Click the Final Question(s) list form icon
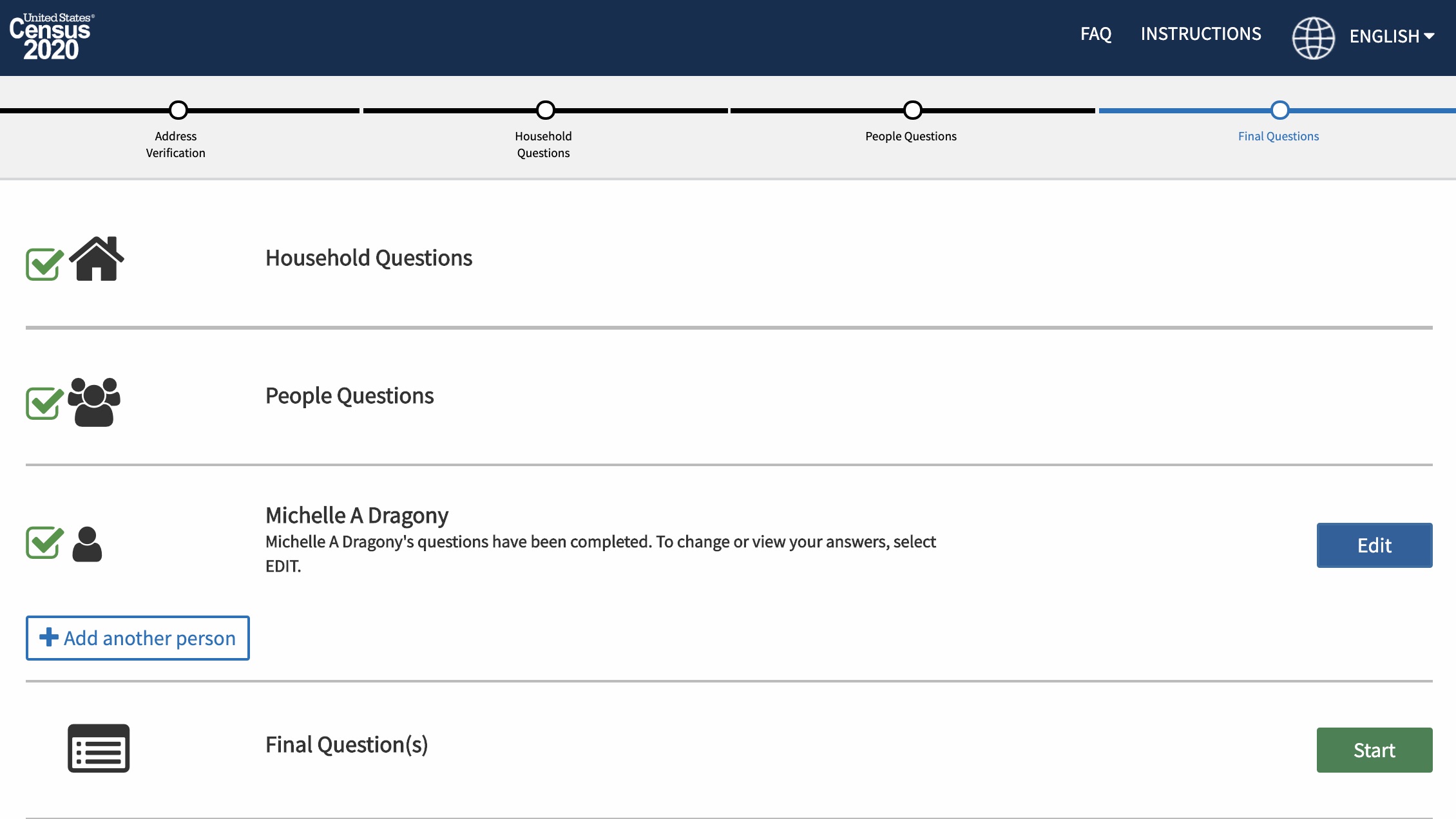Image resolution: width=1456 pixels, height=819 pixels. pyautogui.click(x=99, y=748)
